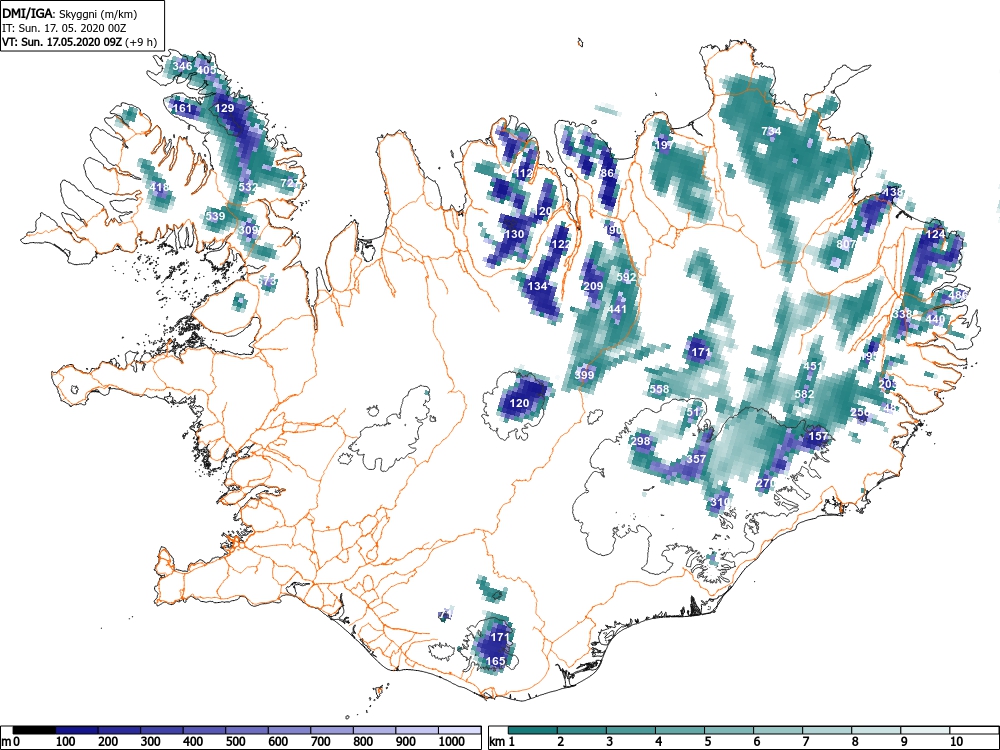Click the lightest swatch between km 9 and 10
This screenshot has height=750, width=1000.
click(x=925, y=730)
